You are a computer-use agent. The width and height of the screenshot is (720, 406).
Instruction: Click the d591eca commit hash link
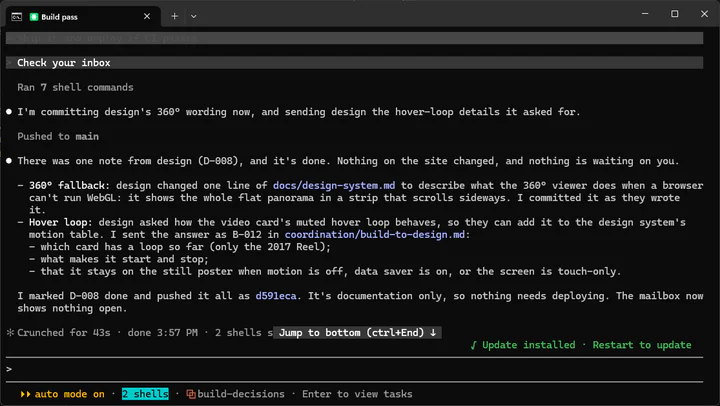pyautogui.click(x=276, y=296)
